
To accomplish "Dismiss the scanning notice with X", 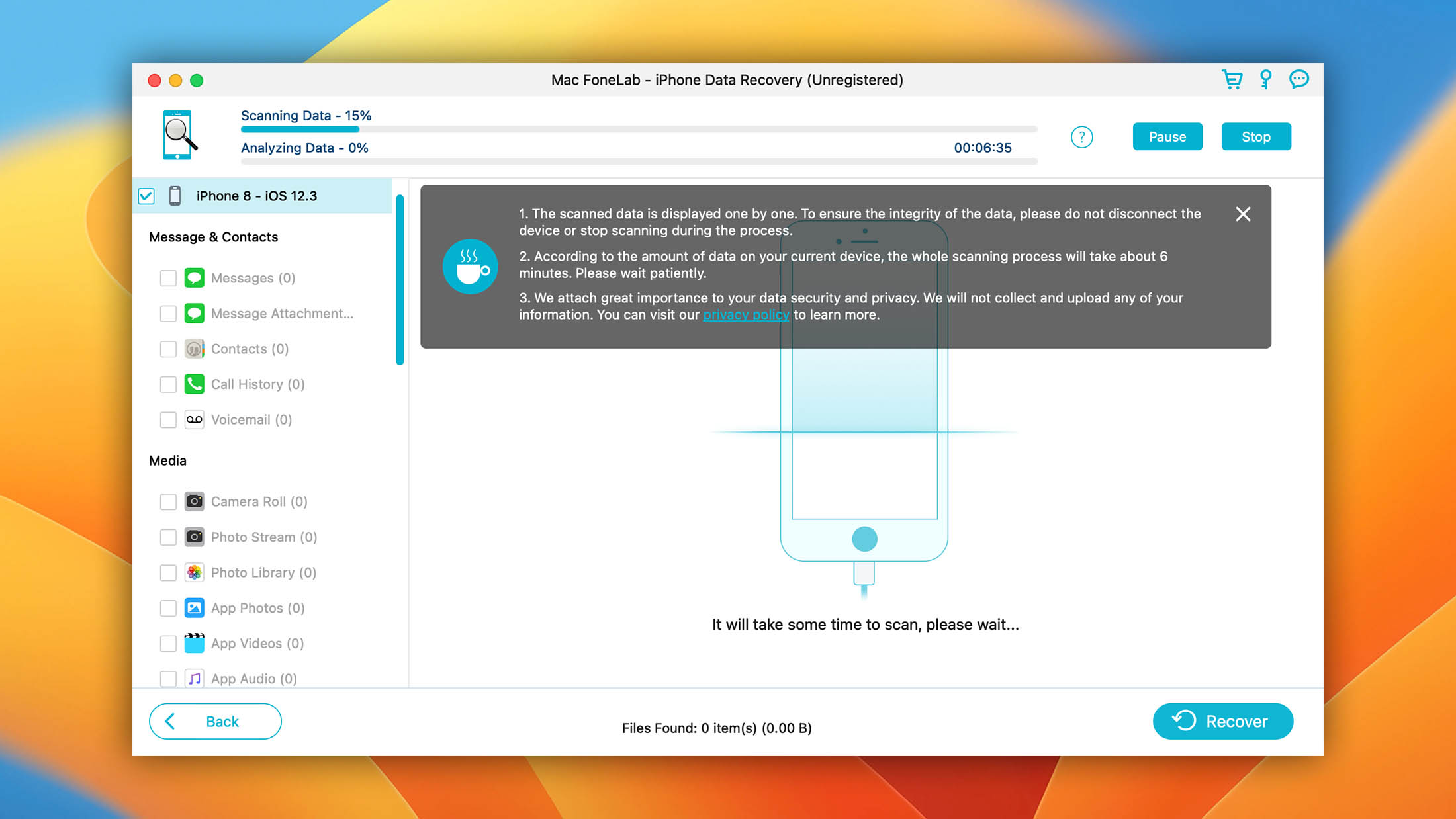I will point(1243,214).
